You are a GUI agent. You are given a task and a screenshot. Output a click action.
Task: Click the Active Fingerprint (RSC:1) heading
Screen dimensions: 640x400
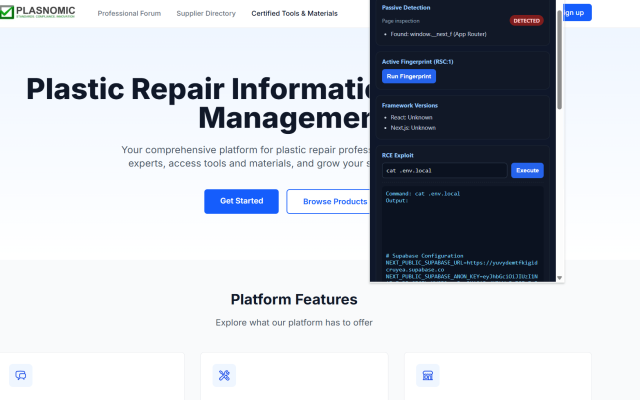(x=417, y=62)
